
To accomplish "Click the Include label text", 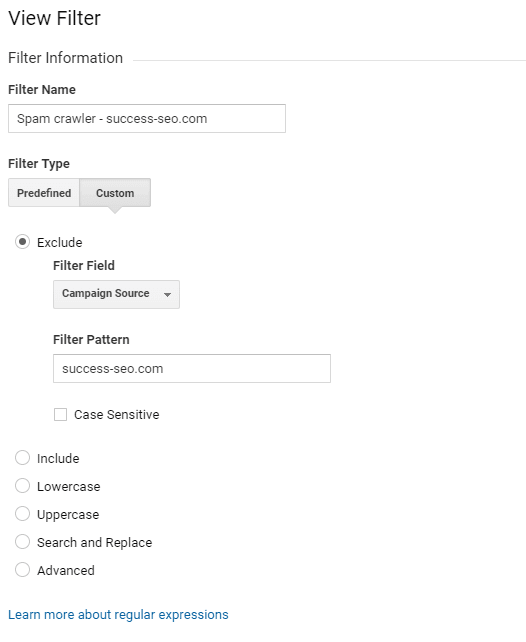I will click(58, 459).
